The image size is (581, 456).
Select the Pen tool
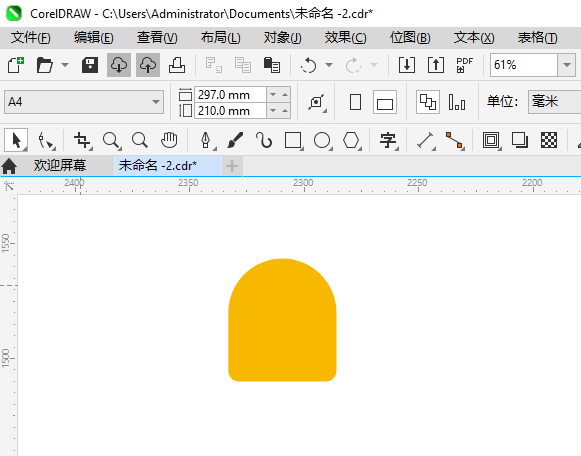tap(206, 141)
